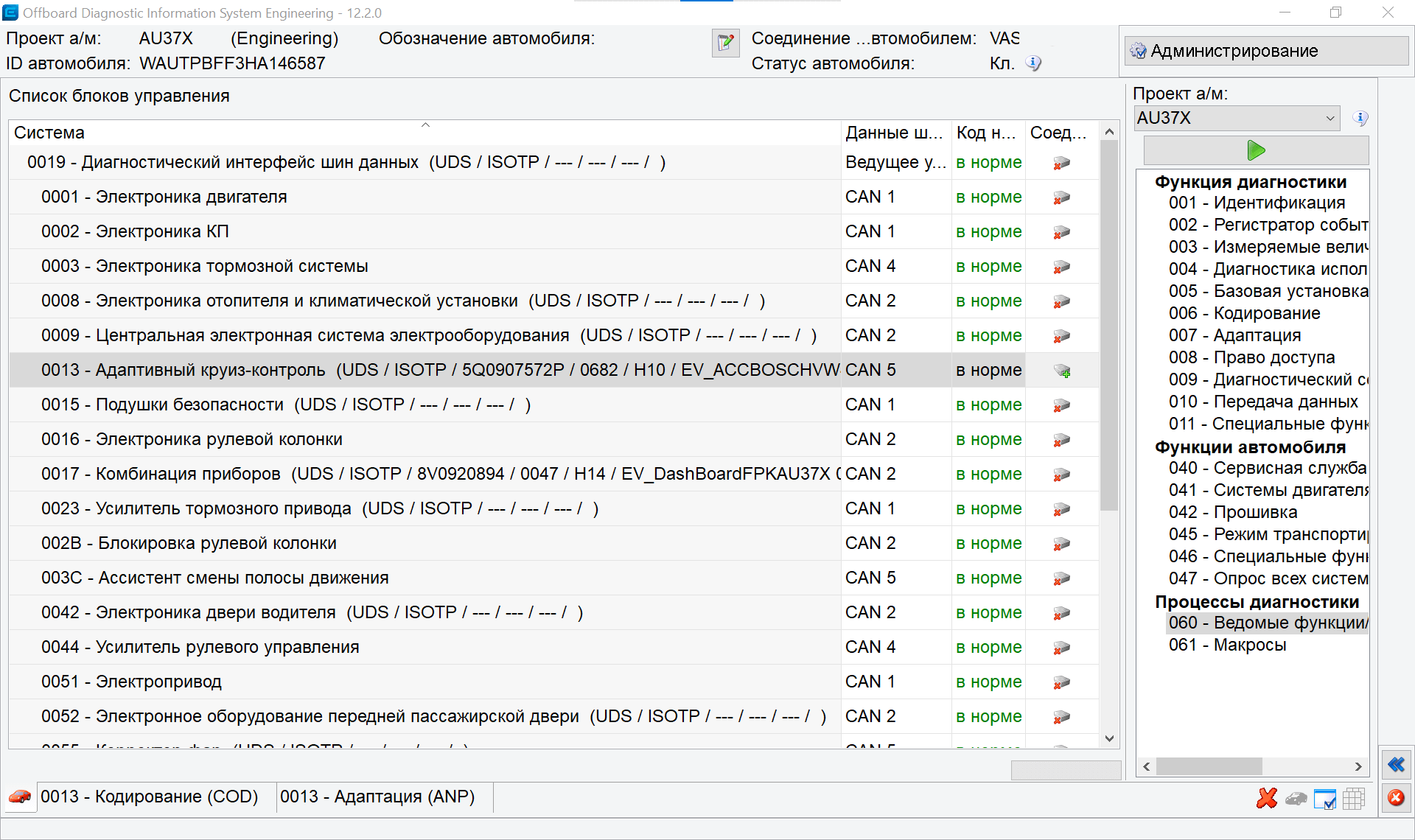Click the blue info icon beside vehicle status
The width and height of the screenshot is (1415, 840).
1033,63
